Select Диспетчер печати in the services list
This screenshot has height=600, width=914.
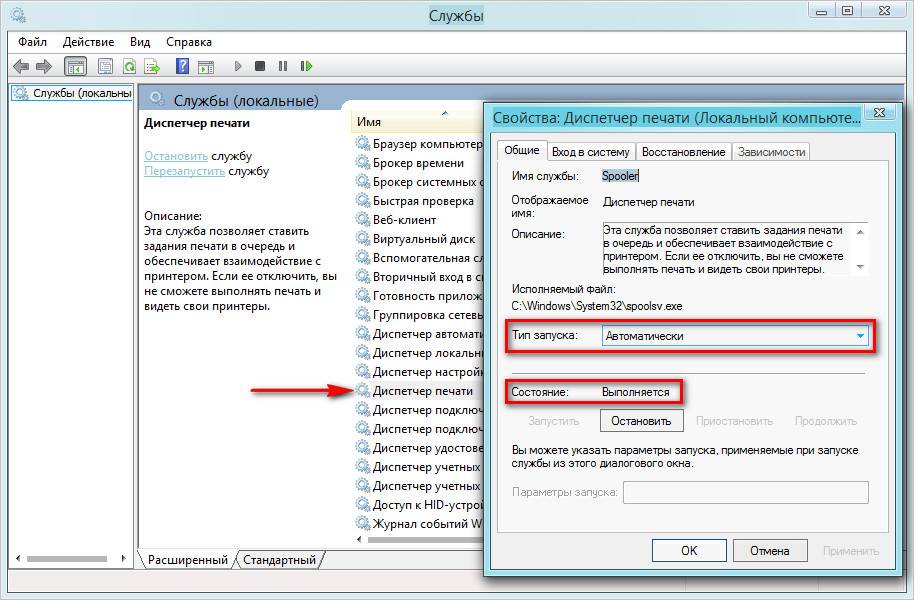click(422, 391)
